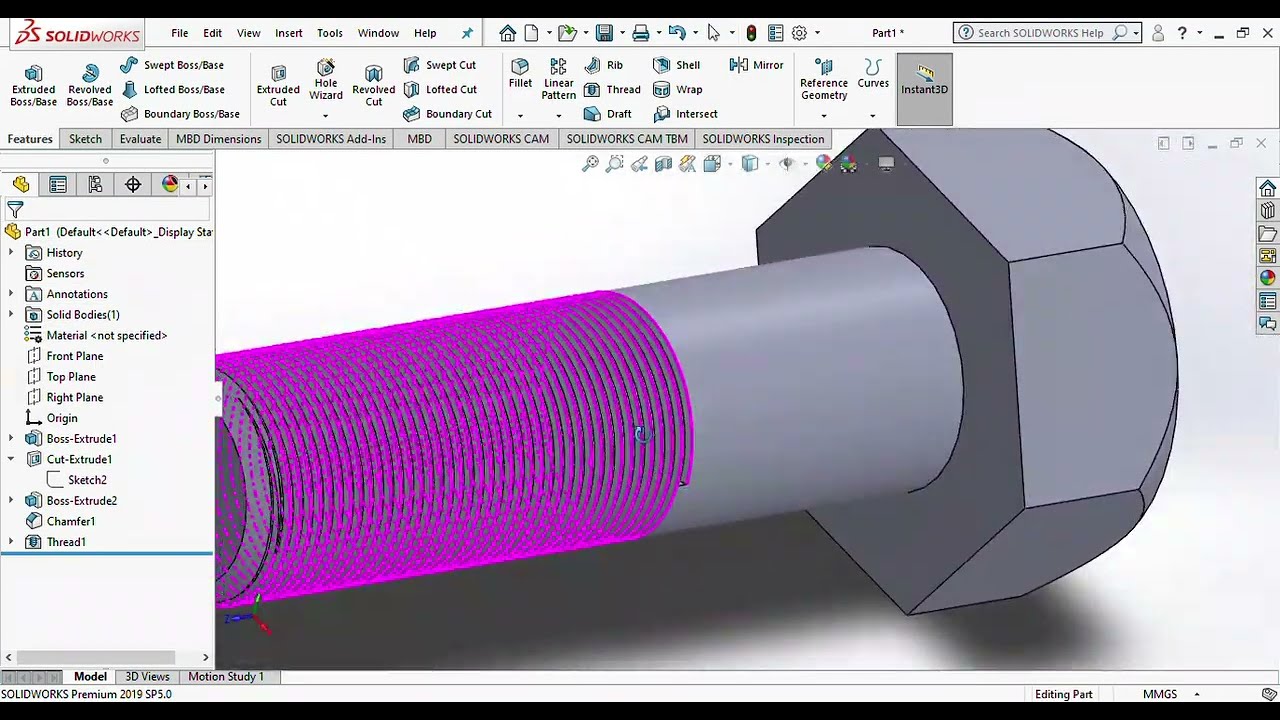Image resolution: width=1280 pixels, height=720 pixels.
Task: Open the Reference Geometry dropdown arrow
Action: (x=824, y=116)
